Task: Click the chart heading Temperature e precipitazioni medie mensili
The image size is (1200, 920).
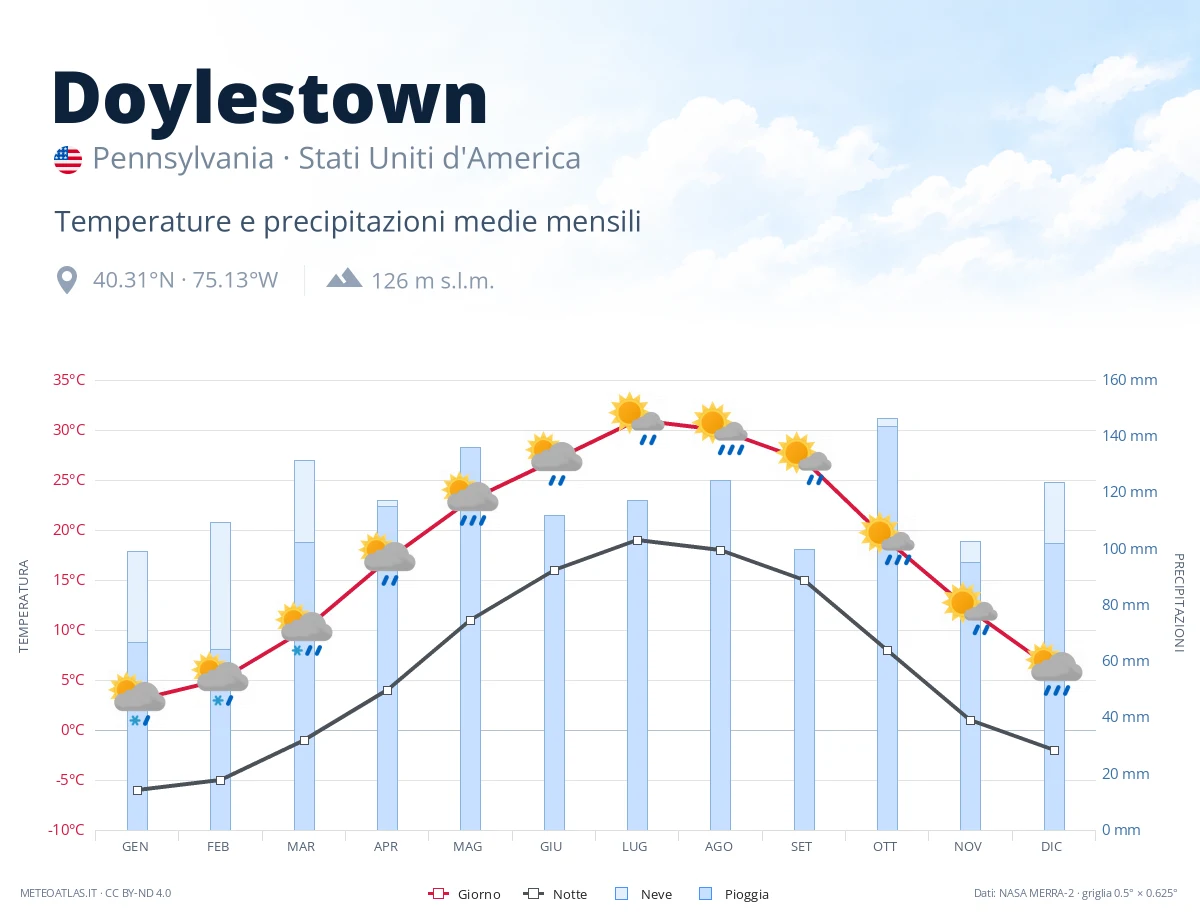Action: (347, 221)
